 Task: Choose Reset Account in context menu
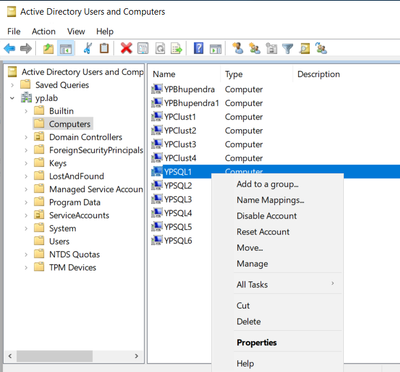click(277, 232)
